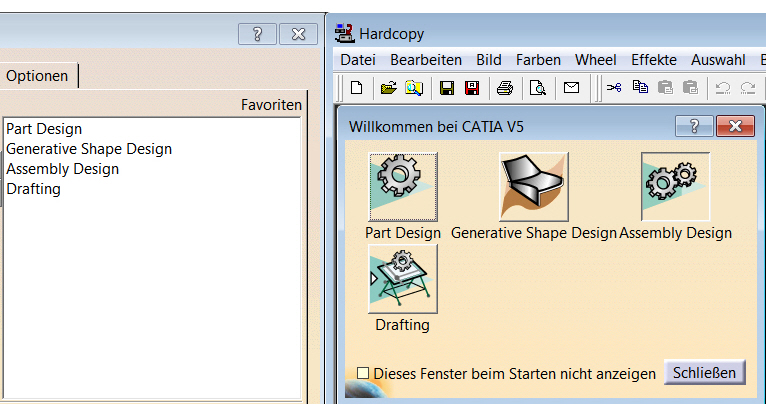Open print preview page-magnifier icon
The image size is (766, 405).
pos(538,88)
